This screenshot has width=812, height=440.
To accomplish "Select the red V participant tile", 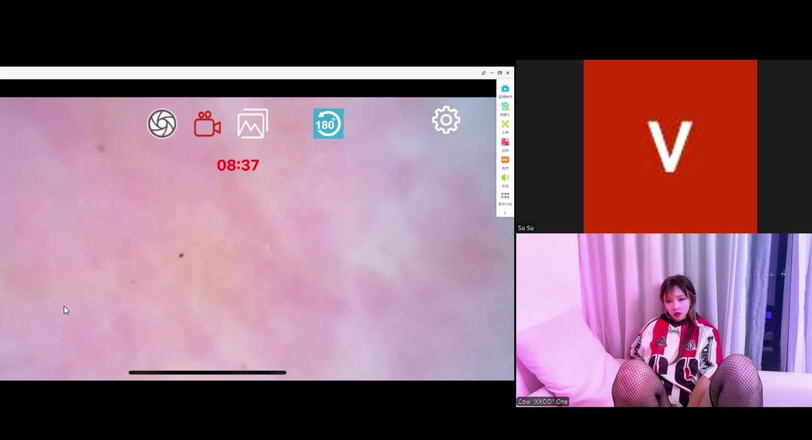I will [670, 146].
